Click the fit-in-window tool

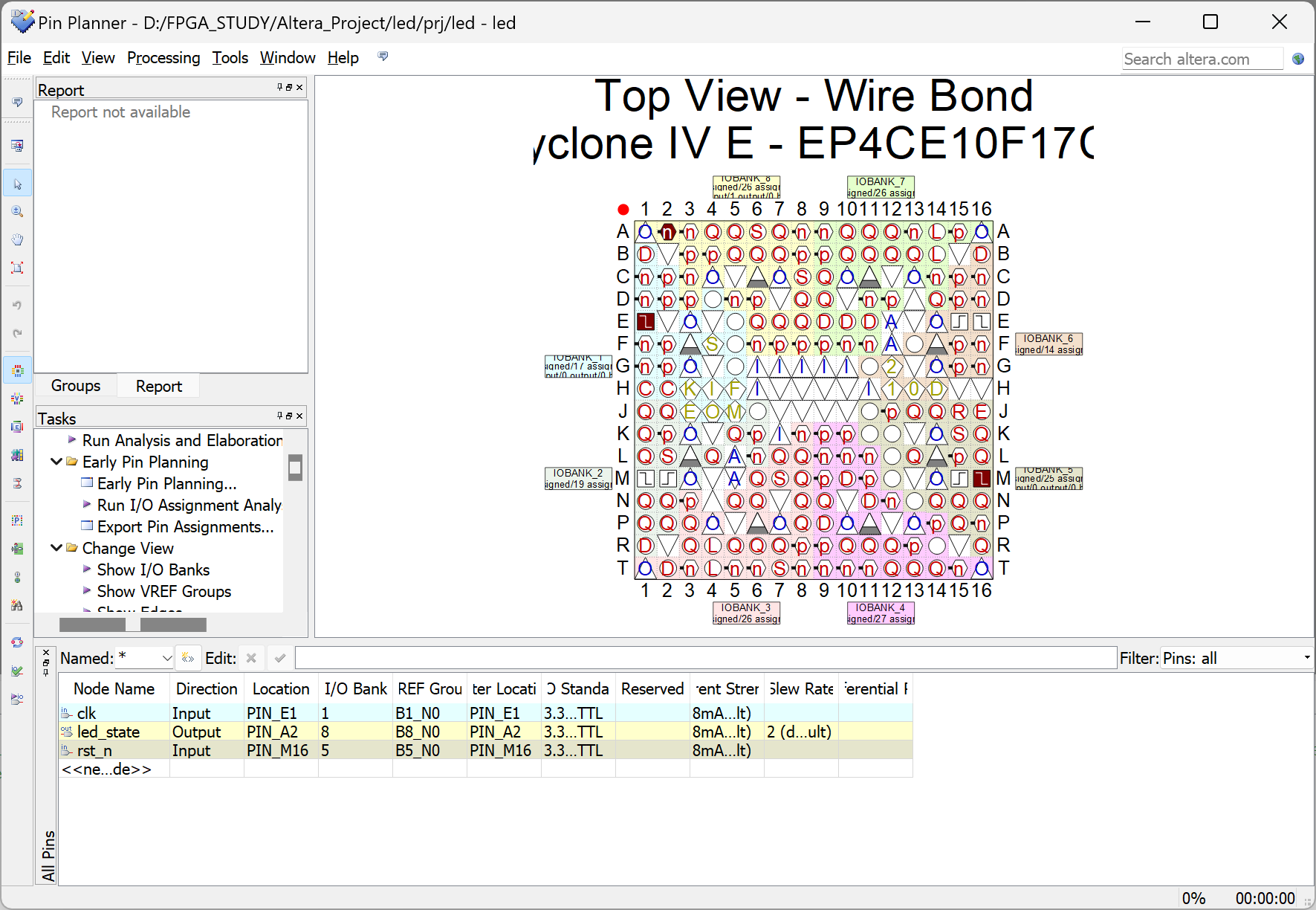click(x=17, y=268)
